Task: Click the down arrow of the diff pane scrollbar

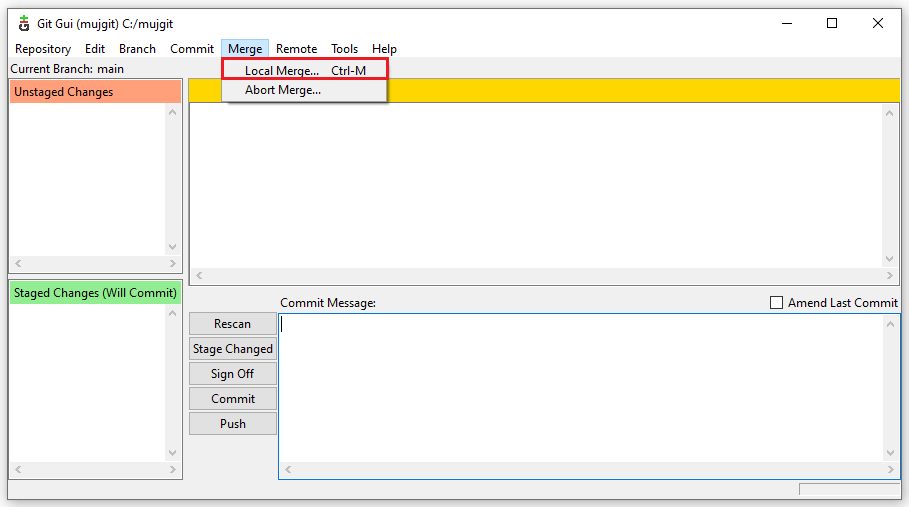Action: point(889,259)
